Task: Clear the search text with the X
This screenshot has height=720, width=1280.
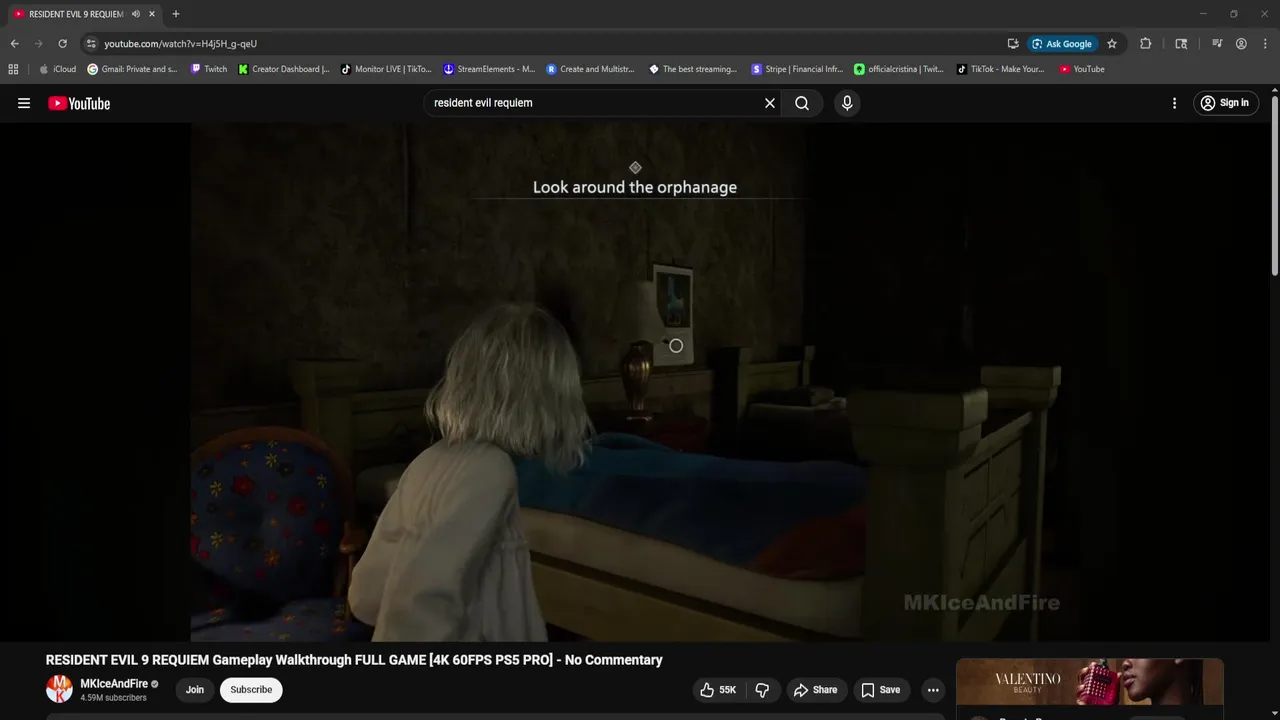Action: click(x=770, y=103)
